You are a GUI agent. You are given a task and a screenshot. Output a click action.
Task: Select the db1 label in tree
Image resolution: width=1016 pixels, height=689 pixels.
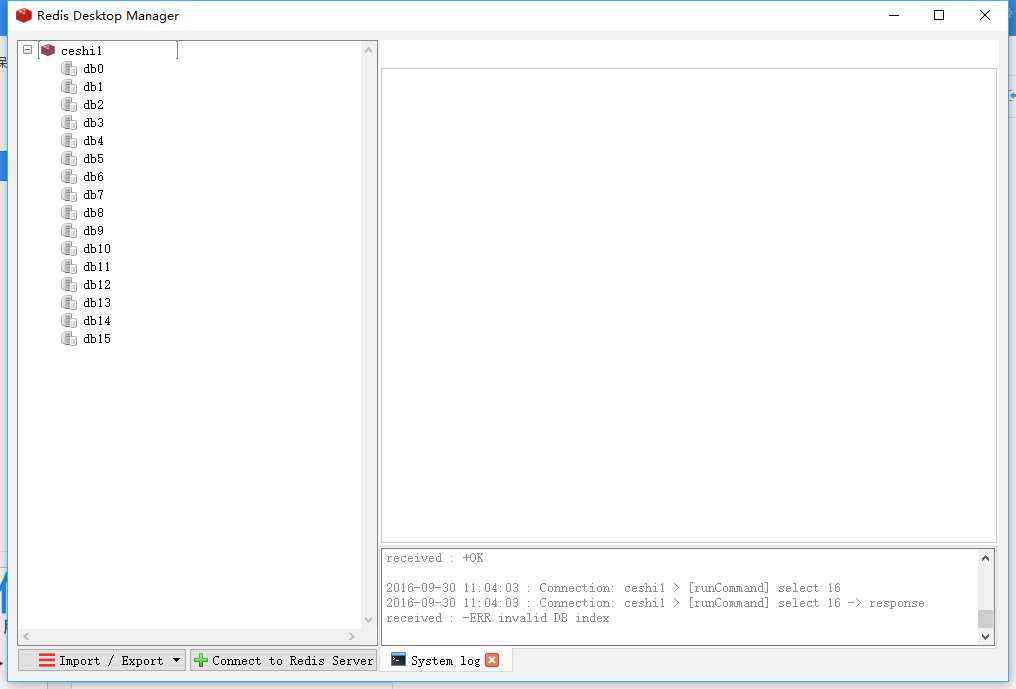(x=93, y=87)
